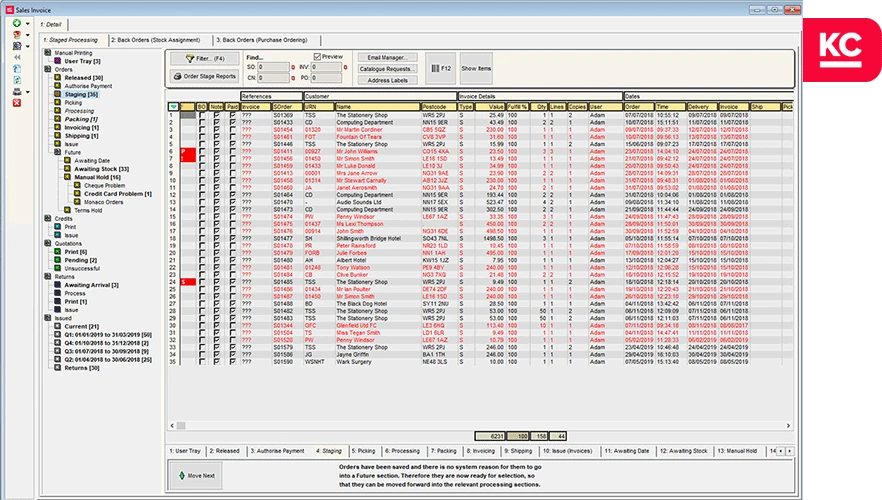Click the icon beside Issued Current [21]

pos(57,326)
